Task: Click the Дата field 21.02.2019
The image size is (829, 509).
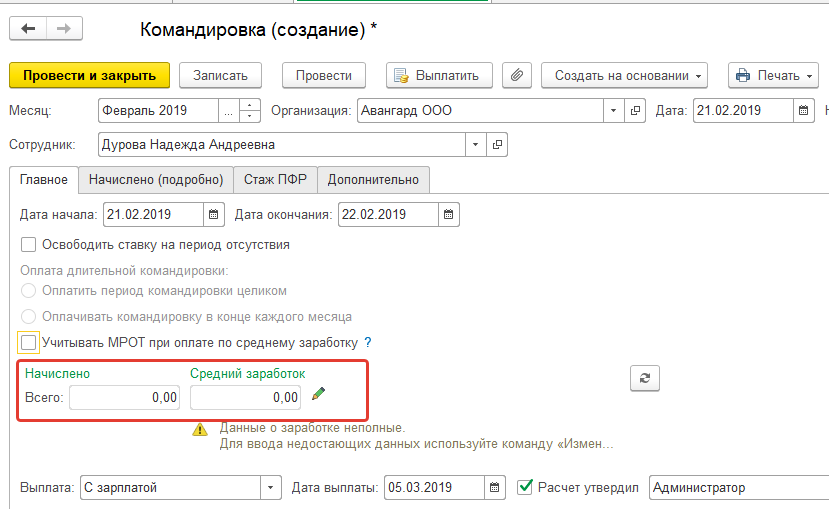Action: click(743, 110)
